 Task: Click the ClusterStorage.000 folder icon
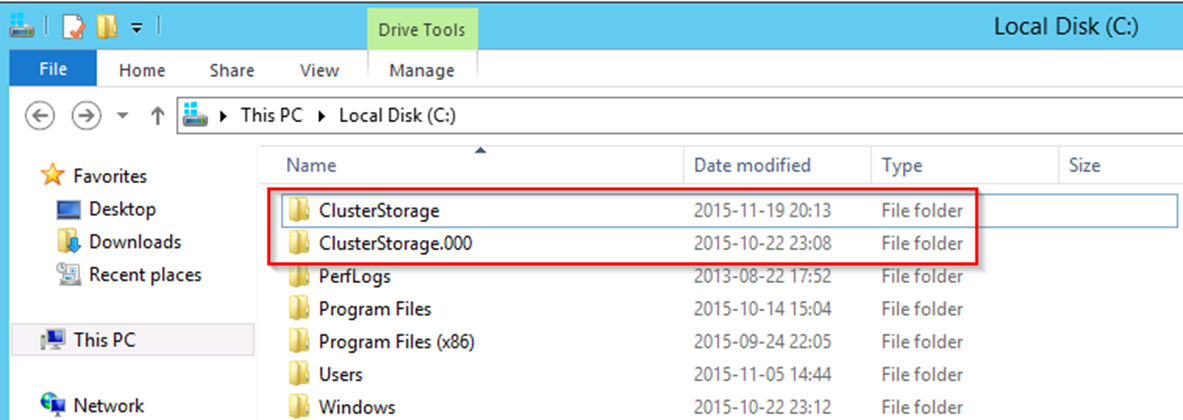point(300,243)
